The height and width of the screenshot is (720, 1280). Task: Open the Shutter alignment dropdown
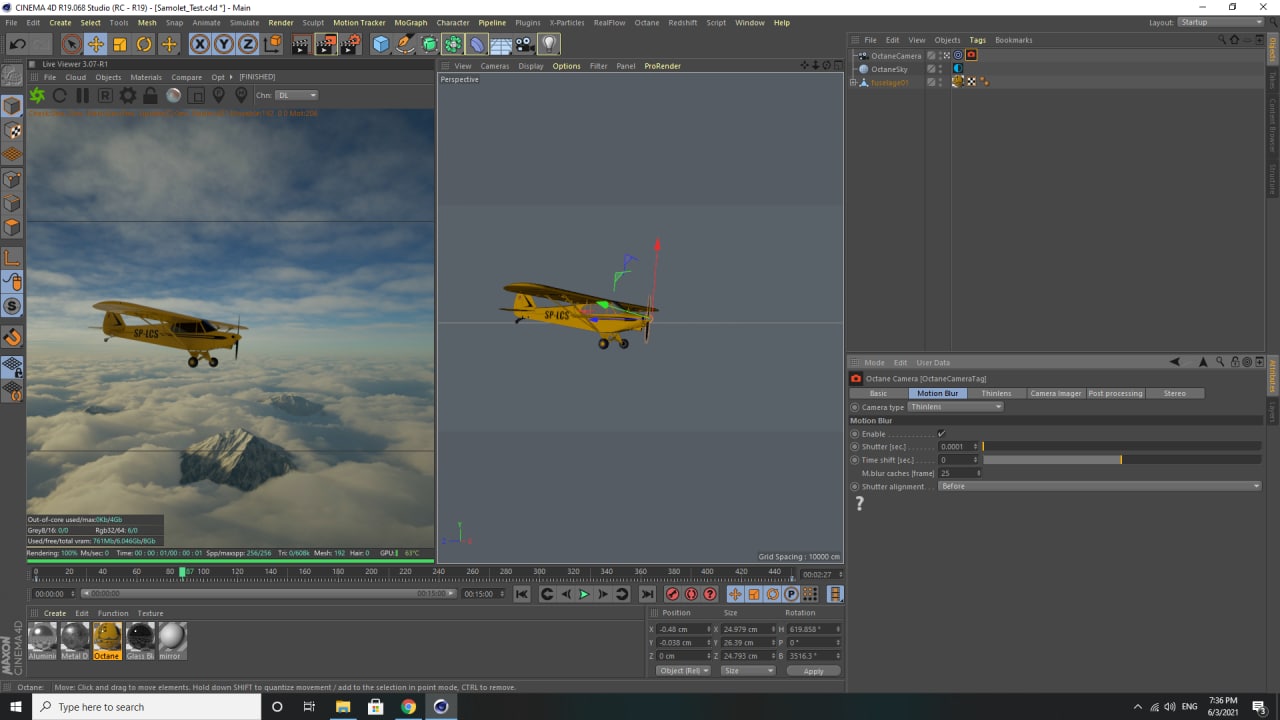(1100, 486)
